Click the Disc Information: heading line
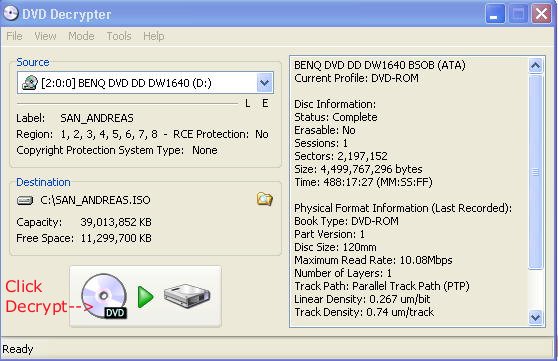This screenshot has height=361, width=558. (335, 104)
